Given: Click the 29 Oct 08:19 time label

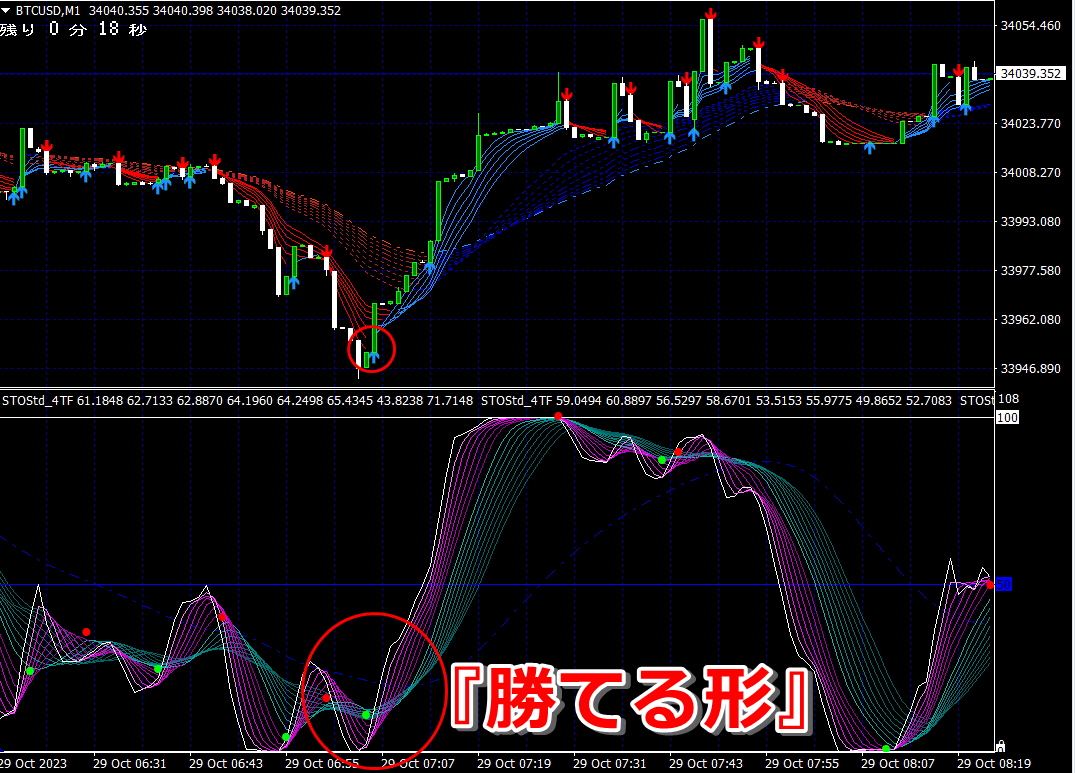Looking at the screenshot, I should (x=993, y=763).
